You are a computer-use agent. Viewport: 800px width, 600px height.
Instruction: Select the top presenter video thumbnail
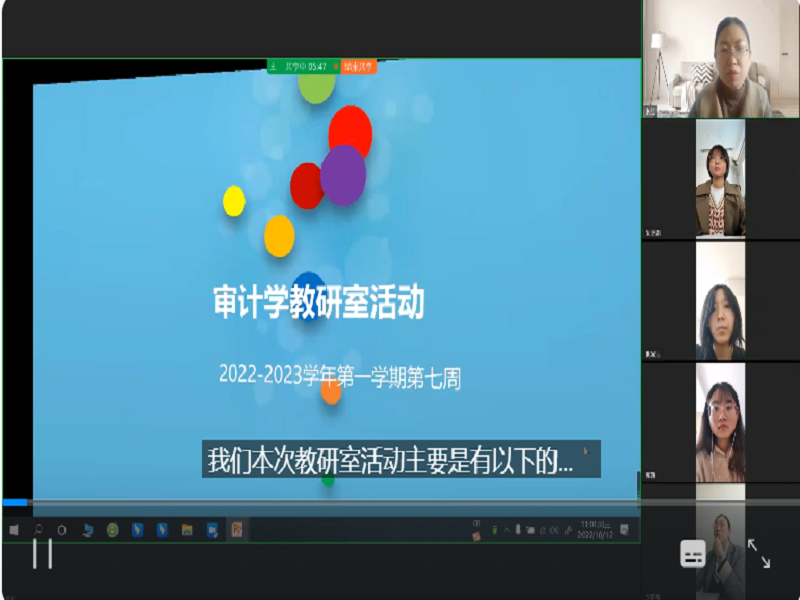(720, 60)
